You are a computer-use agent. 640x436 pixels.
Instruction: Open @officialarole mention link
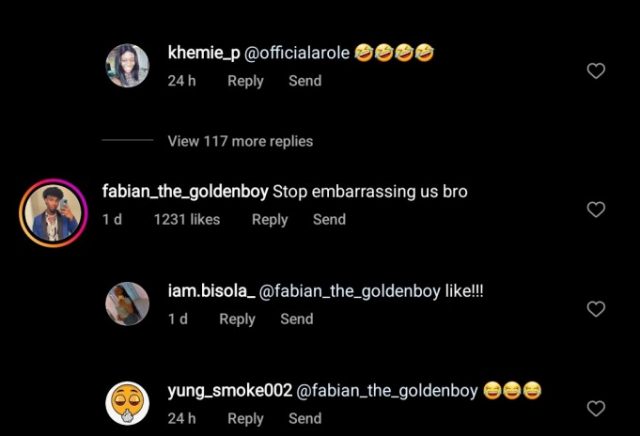pos(297,53)
